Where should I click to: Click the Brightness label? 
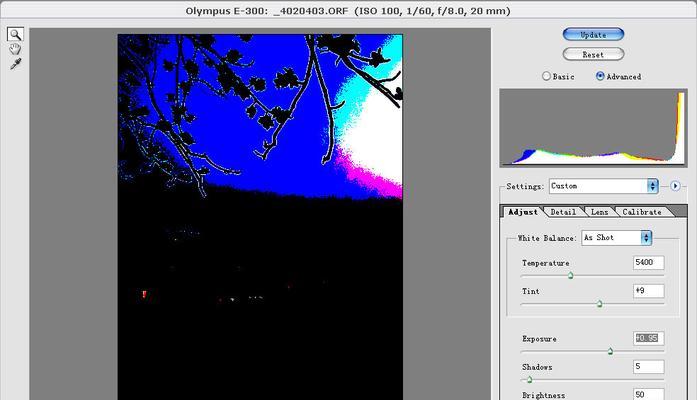tap(543, 395)
